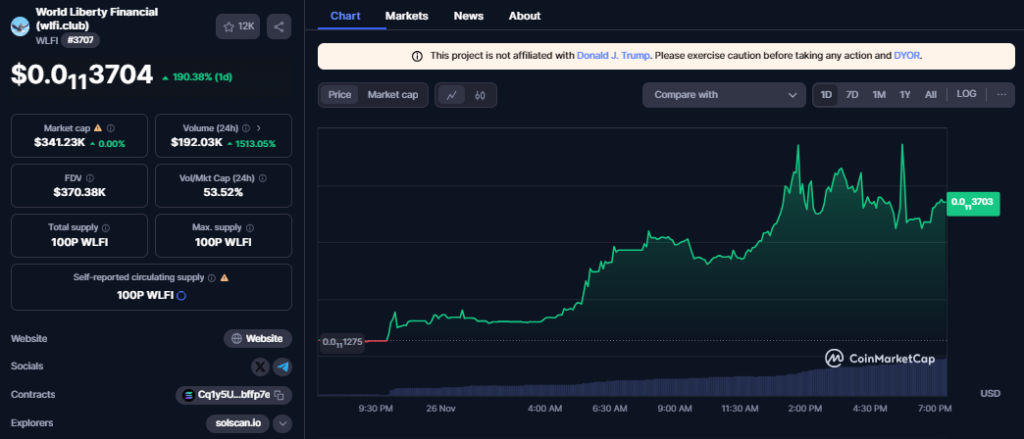Screen dimensions: 1024x439
Task: Open the News tab
Action: pos(468,16)
